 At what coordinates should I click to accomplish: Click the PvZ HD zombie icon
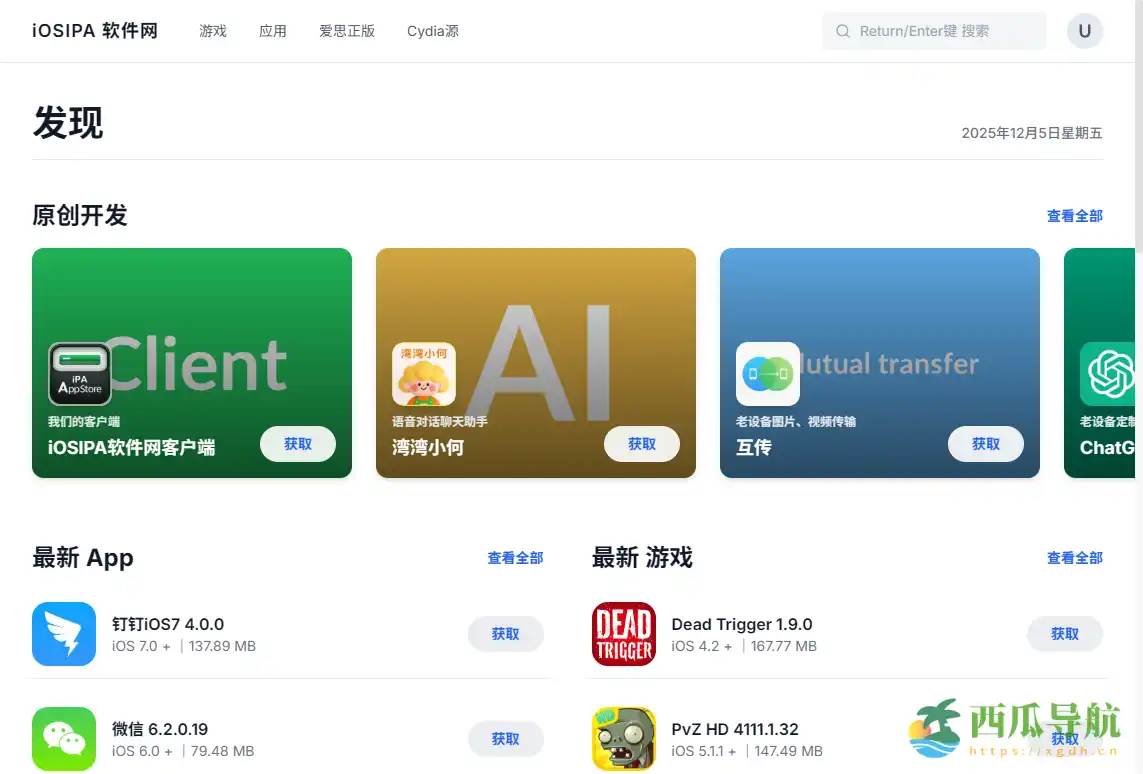pos(623,738)
